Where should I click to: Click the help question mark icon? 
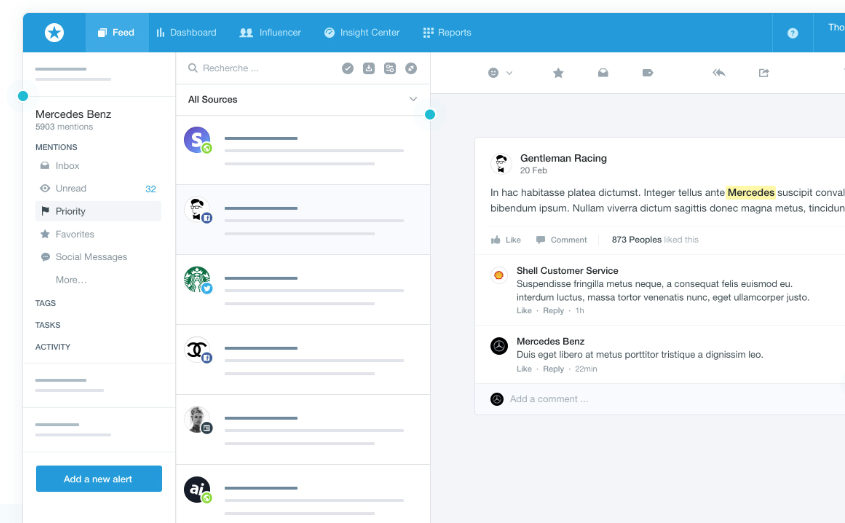792,33
